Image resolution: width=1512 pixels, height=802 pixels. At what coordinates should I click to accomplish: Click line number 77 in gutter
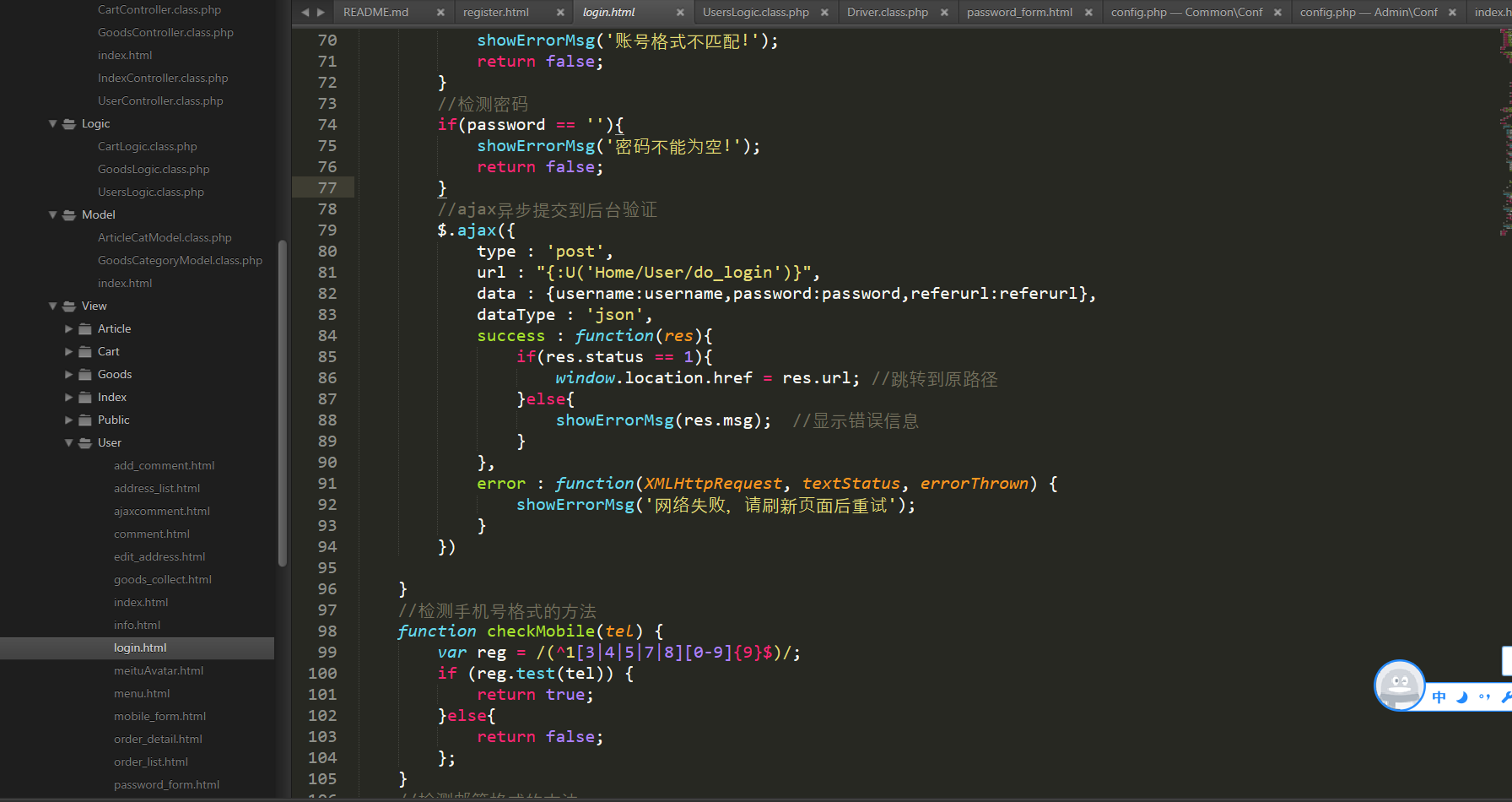point(327,187)
